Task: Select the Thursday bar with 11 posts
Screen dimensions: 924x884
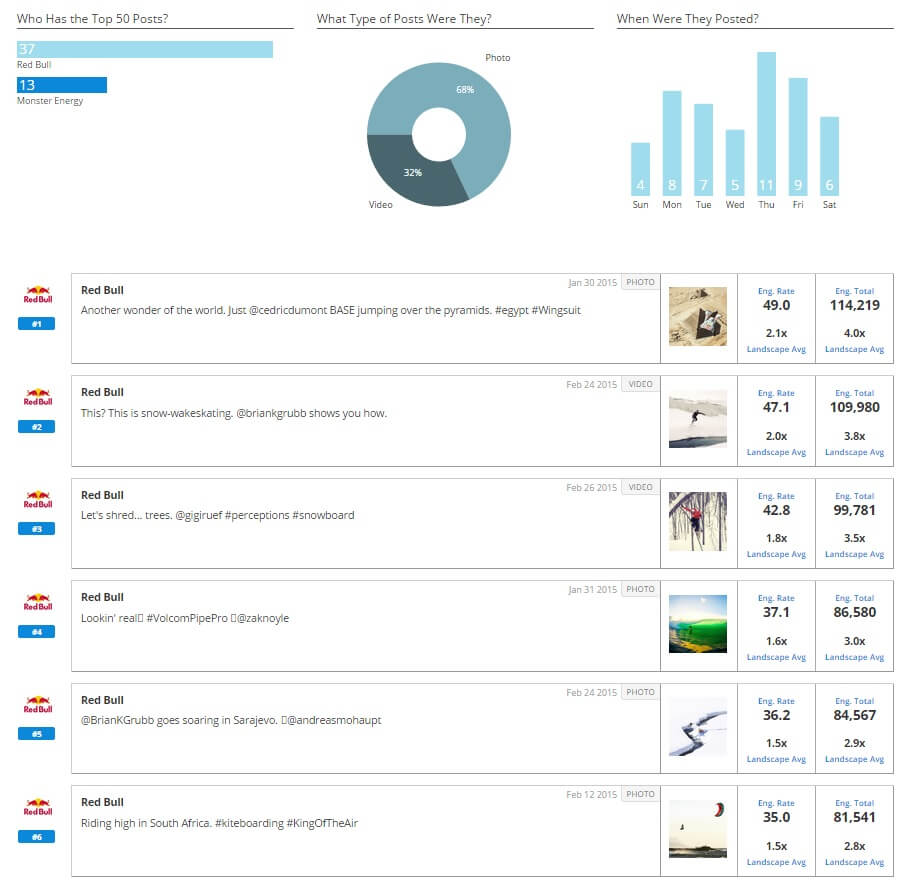Action: [767, 124]
